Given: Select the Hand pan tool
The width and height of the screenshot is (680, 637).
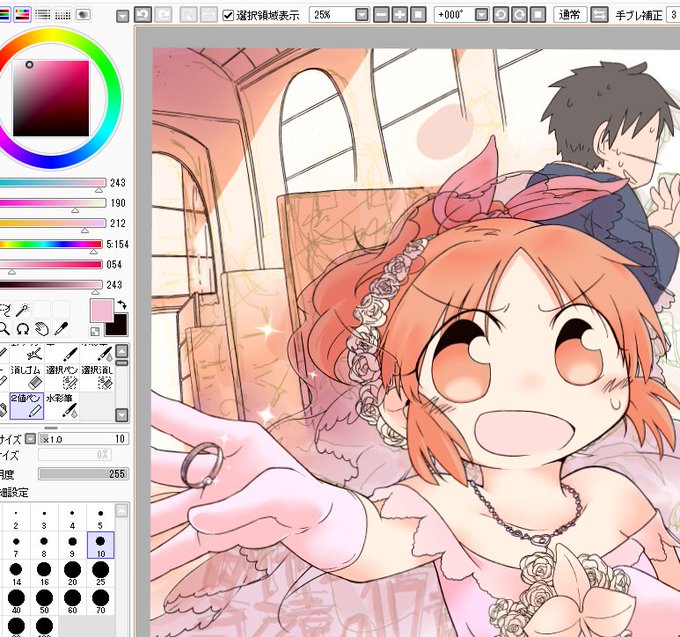Looking at the screenshot, I should click(42, 329).
